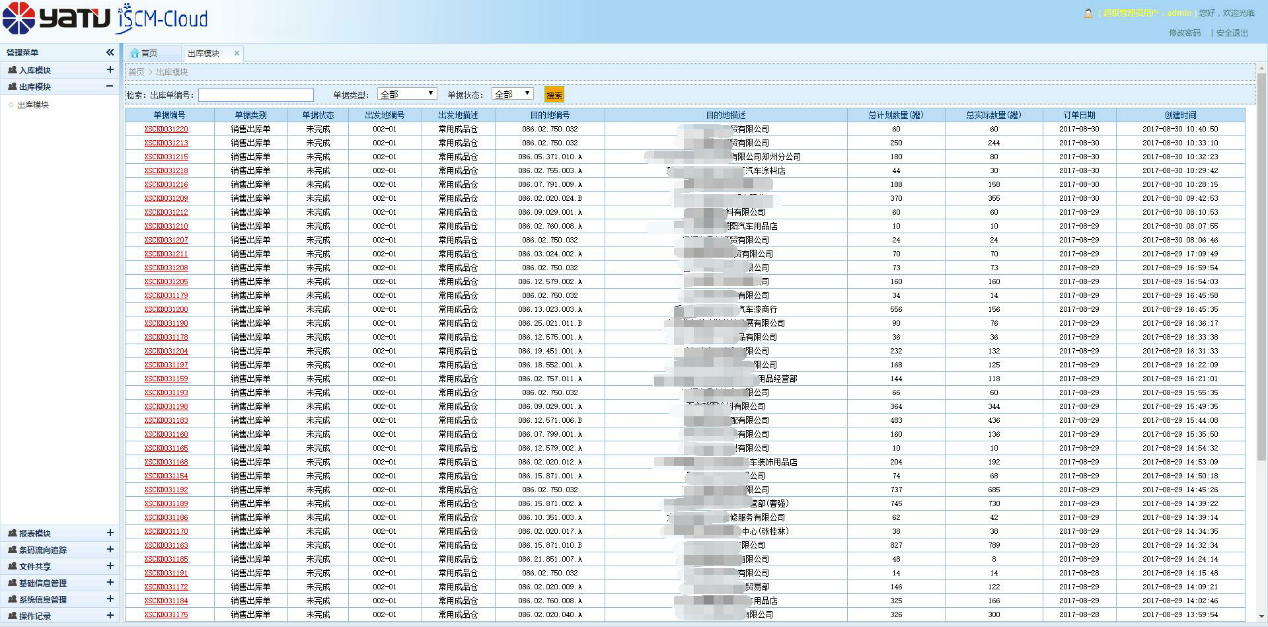Image resolution: width=1268 pixels, height=627 pixels.
Task: Close the 出库模块 tab
Action: [237, 53]
